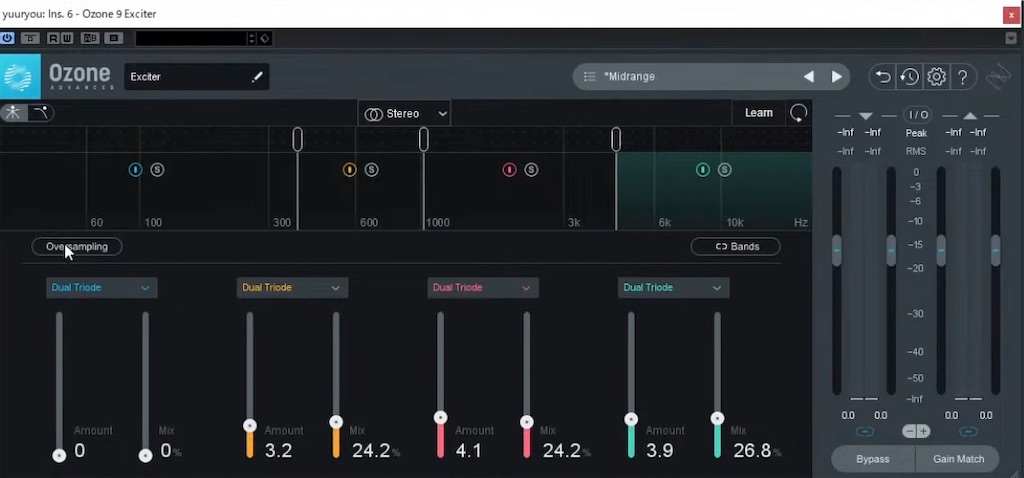The image size is (1024, 478).
Task: Bypass the red band 3
Action: [509, 170]
